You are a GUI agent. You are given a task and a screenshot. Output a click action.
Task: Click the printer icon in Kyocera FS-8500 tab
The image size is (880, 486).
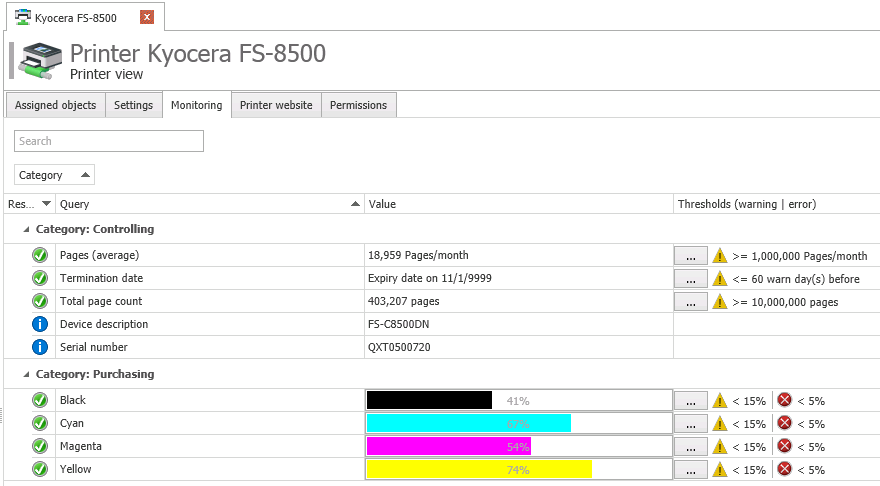coord(22,18)
